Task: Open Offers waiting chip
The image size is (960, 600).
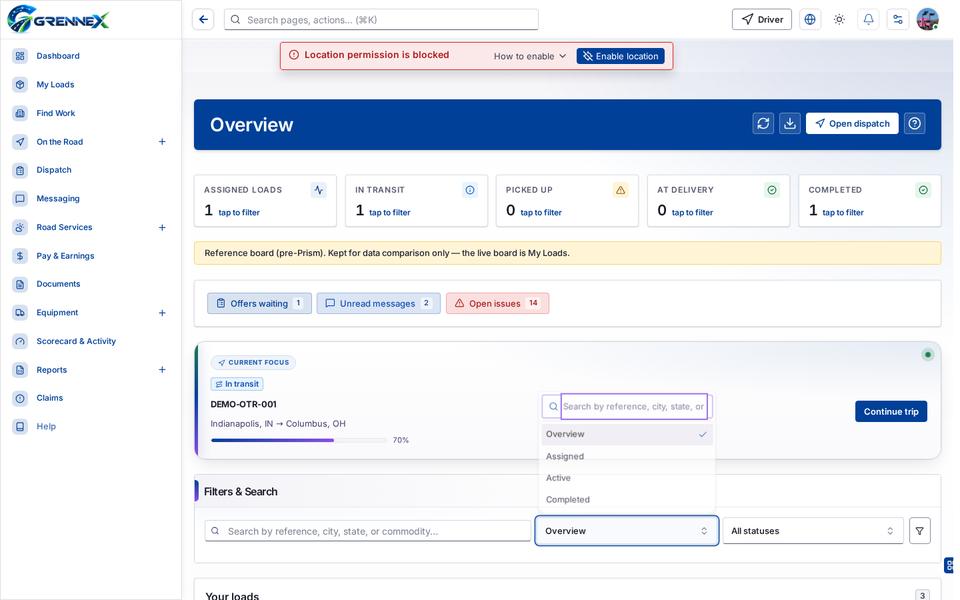Action: click(x=259, y=303)
